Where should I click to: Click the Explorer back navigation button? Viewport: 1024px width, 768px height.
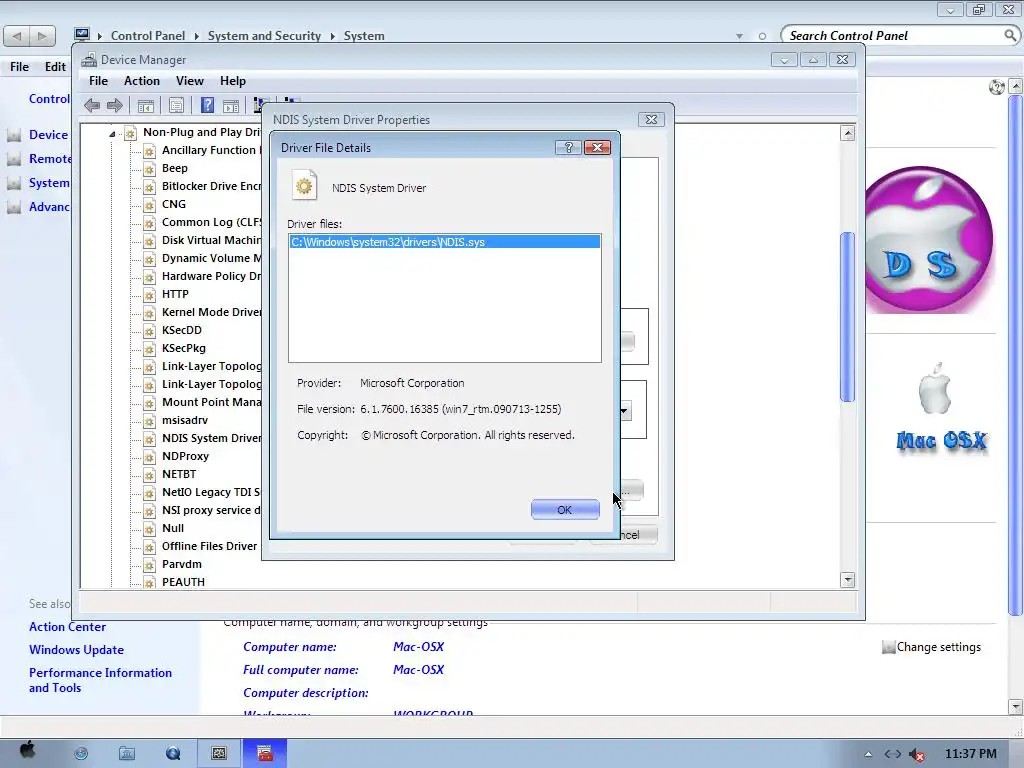coord(17,36)
